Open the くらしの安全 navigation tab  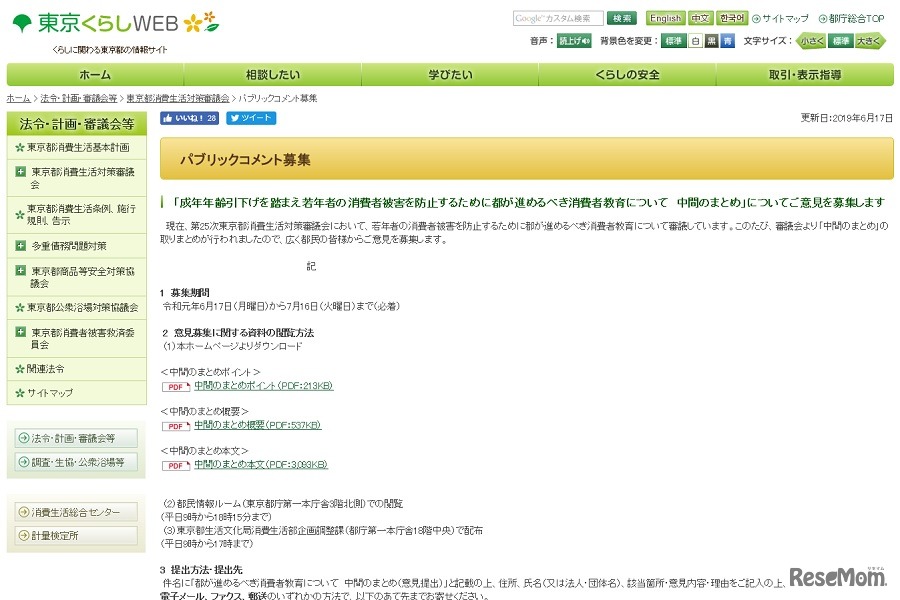pos(627,75)
